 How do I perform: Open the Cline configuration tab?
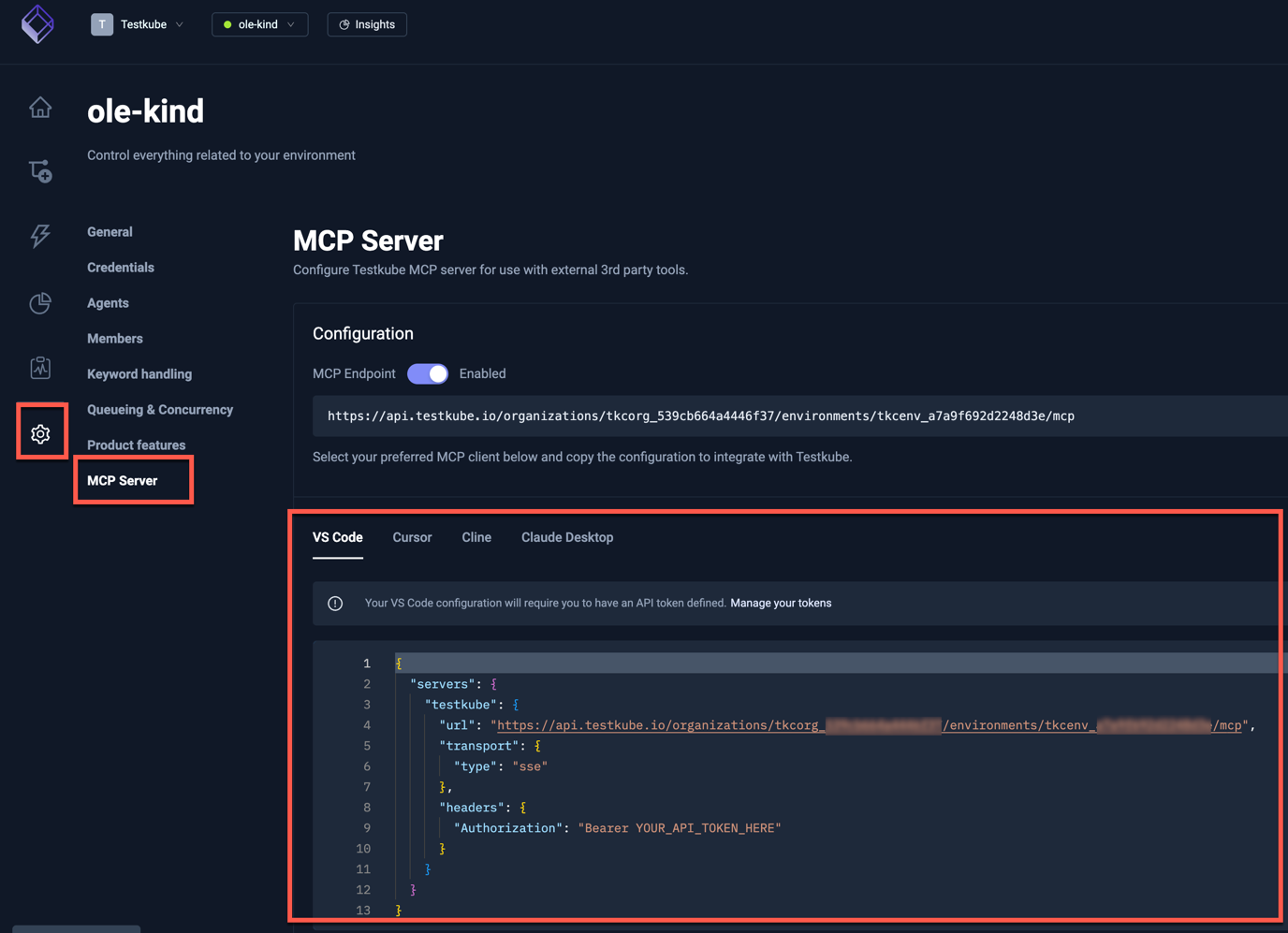pos(476,537)
